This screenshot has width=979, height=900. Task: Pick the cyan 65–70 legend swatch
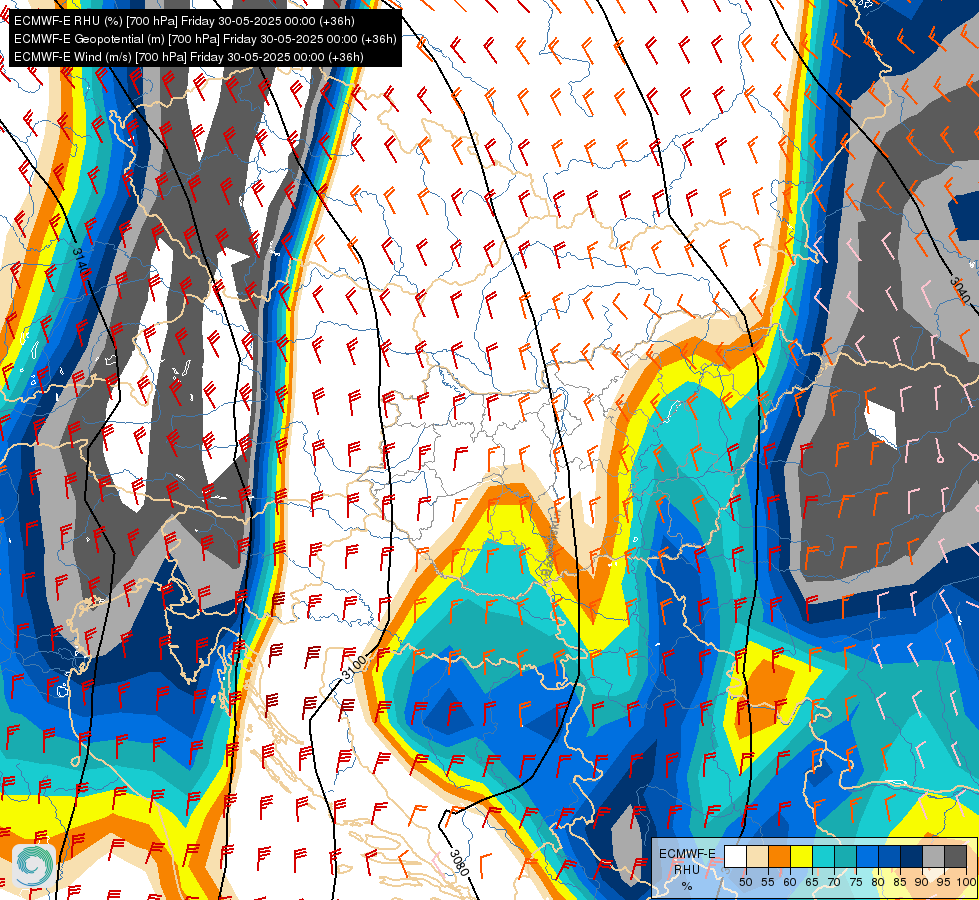824,856
